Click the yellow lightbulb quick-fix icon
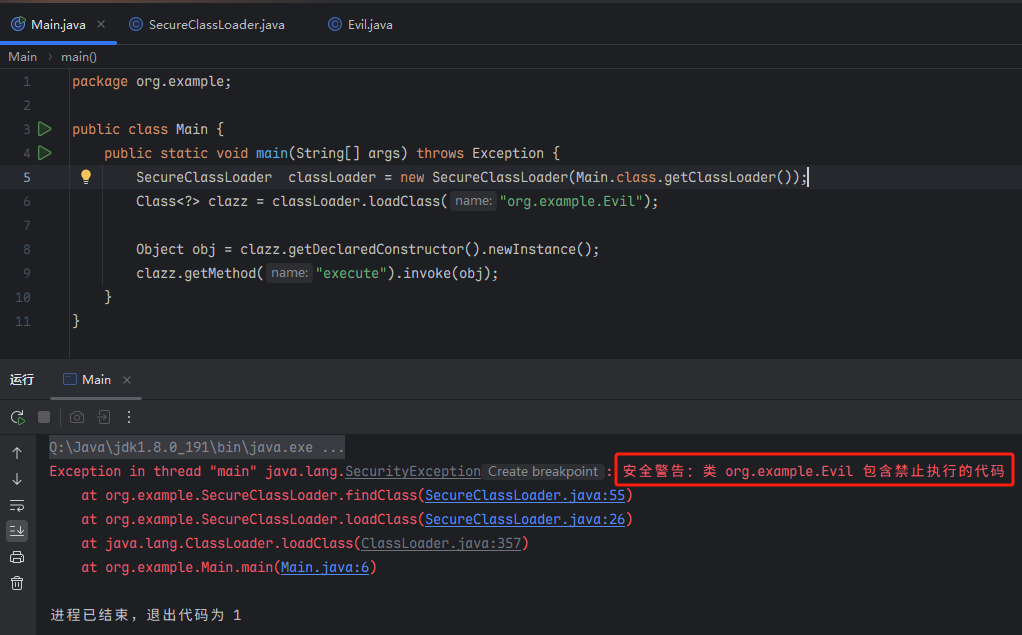The width and height of the screenshot is (1022, 635). (86, 177)
